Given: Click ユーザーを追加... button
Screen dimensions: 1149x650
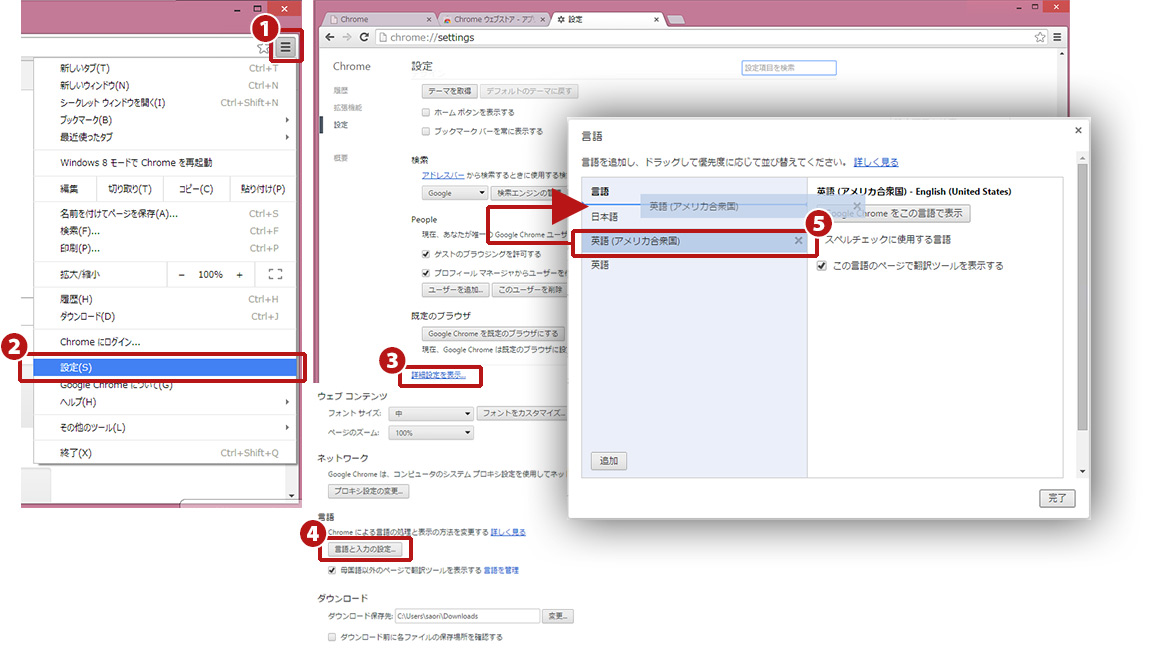Looking at the screenshot, I should 455,290.
